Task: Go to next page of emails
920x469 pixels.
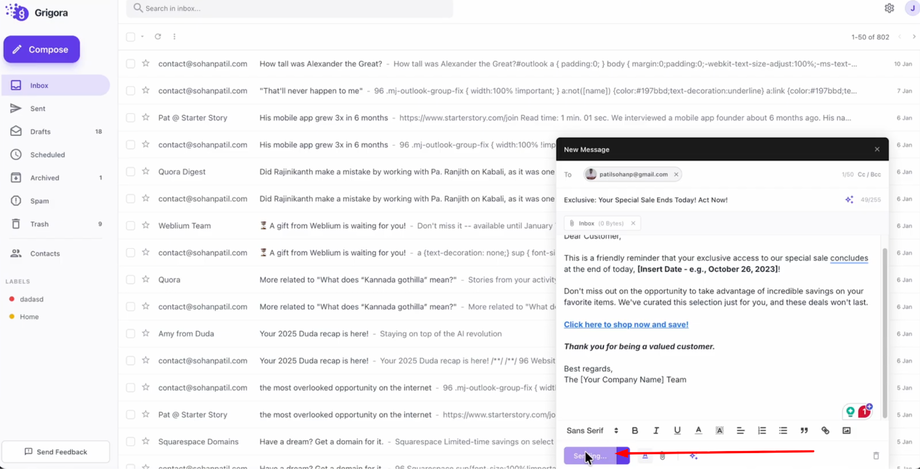Action: pyautogui.click(x=914, y=37)
